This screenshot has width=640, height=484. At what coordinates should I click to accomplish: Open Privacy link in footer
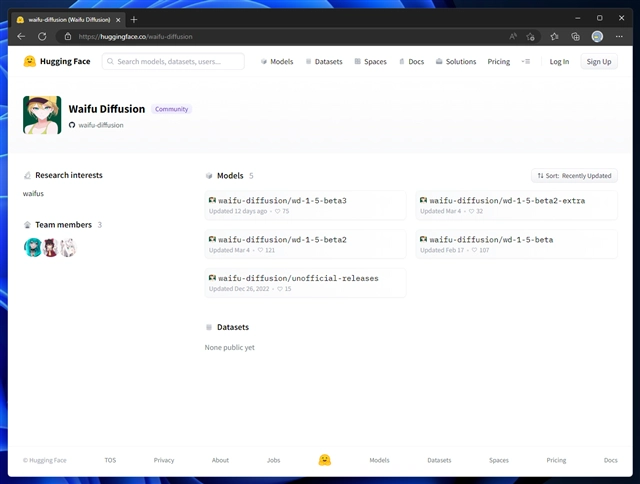point(164,460)
